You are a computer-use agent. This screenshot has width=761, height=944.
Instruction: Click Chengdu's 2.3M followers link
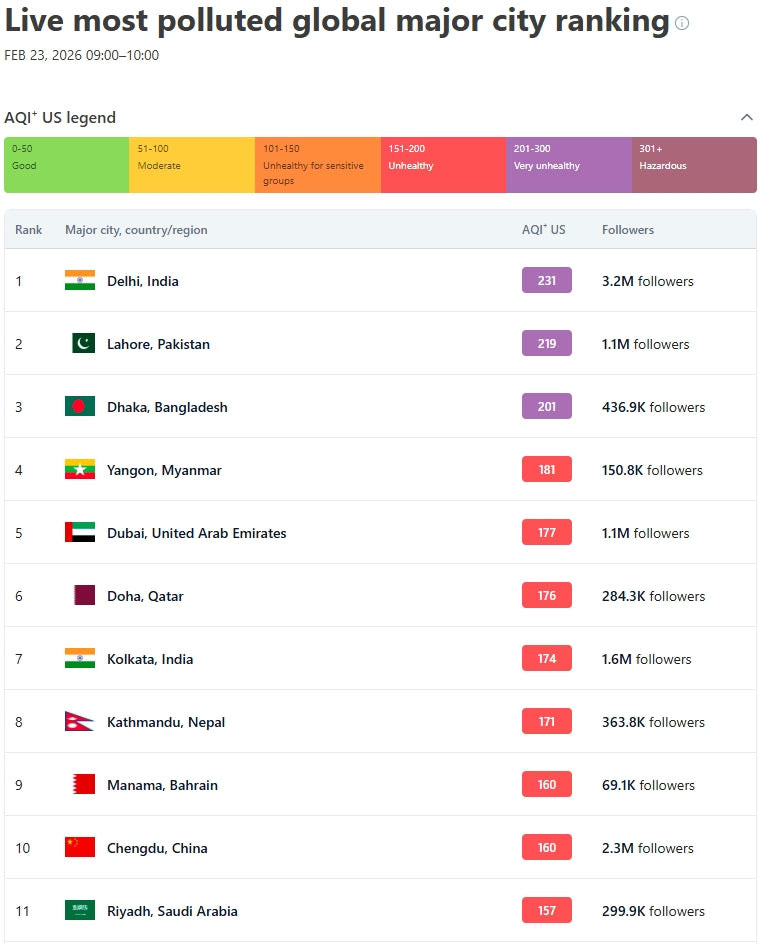(648, 847)
